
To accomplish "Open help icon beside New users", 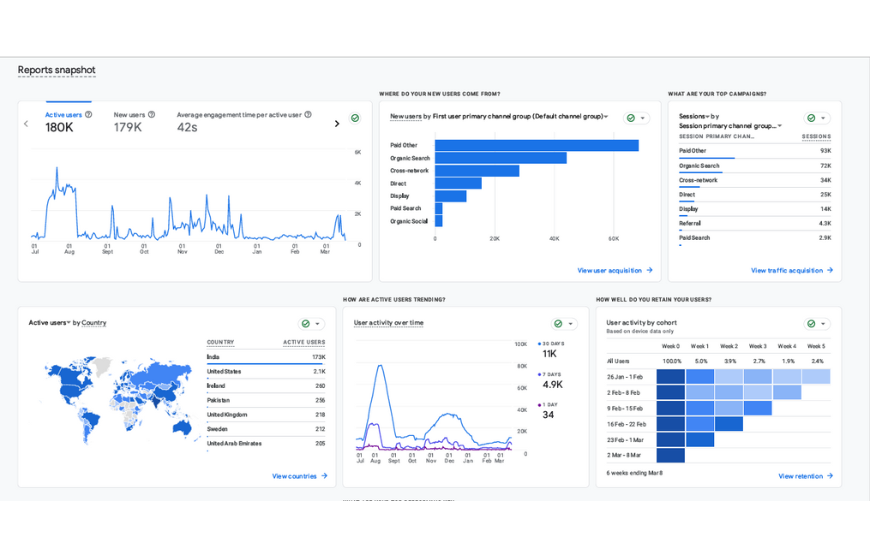I will point(152,115).
